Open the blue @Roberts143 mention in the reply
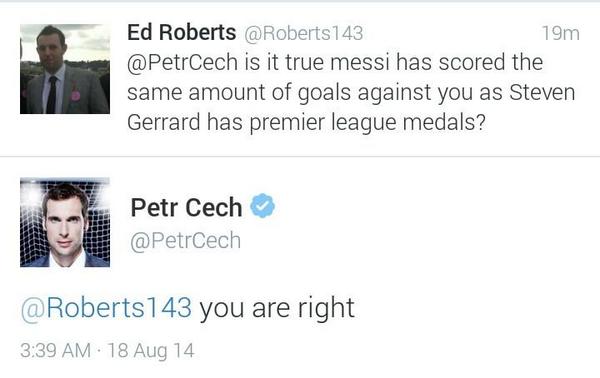Image resolution: width=600 pixels, height=378 pixels. coord(106,308)
